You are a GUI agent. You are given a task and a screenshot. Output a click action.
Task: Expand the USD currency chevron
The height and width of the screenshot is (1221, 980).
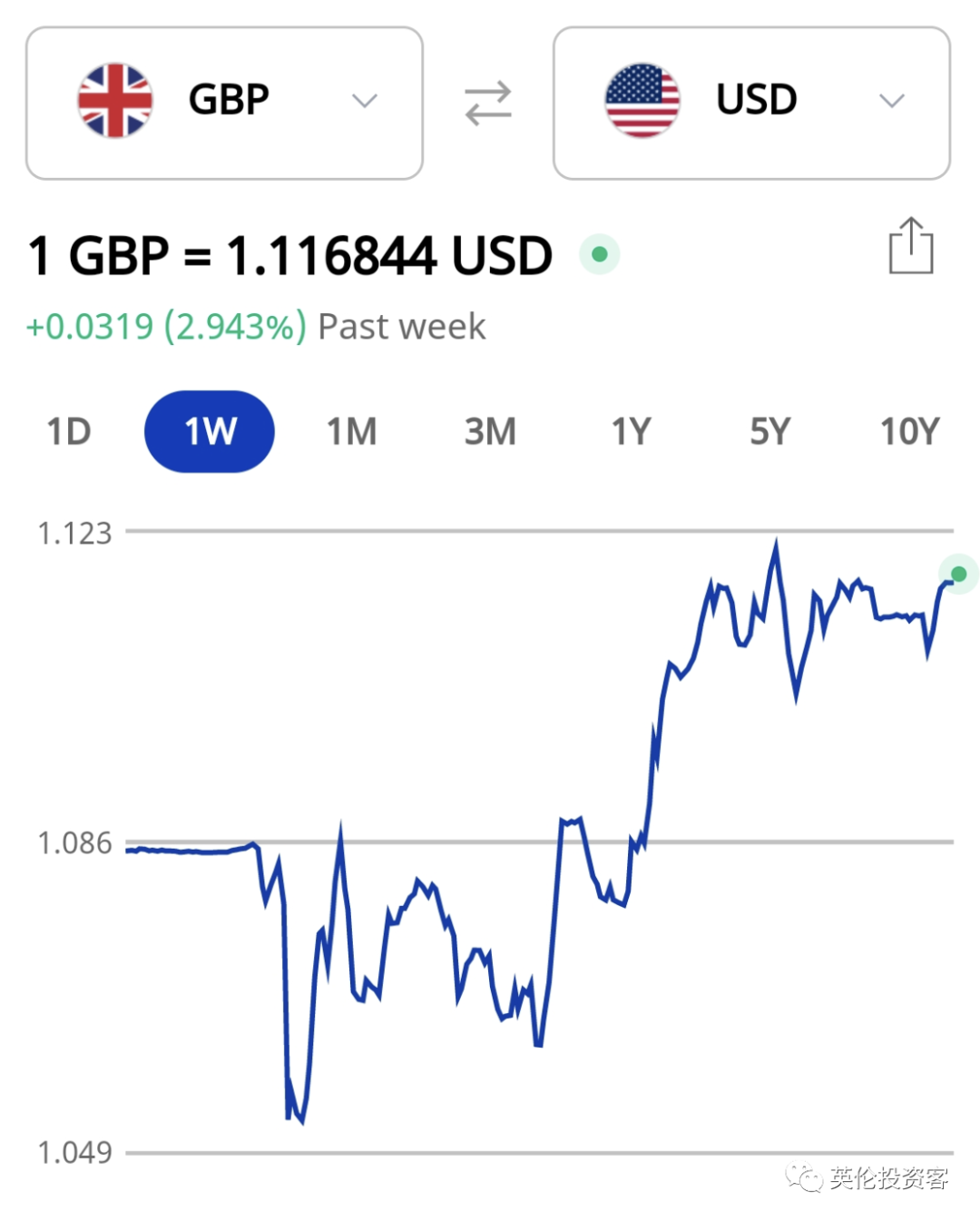point(892,101)
